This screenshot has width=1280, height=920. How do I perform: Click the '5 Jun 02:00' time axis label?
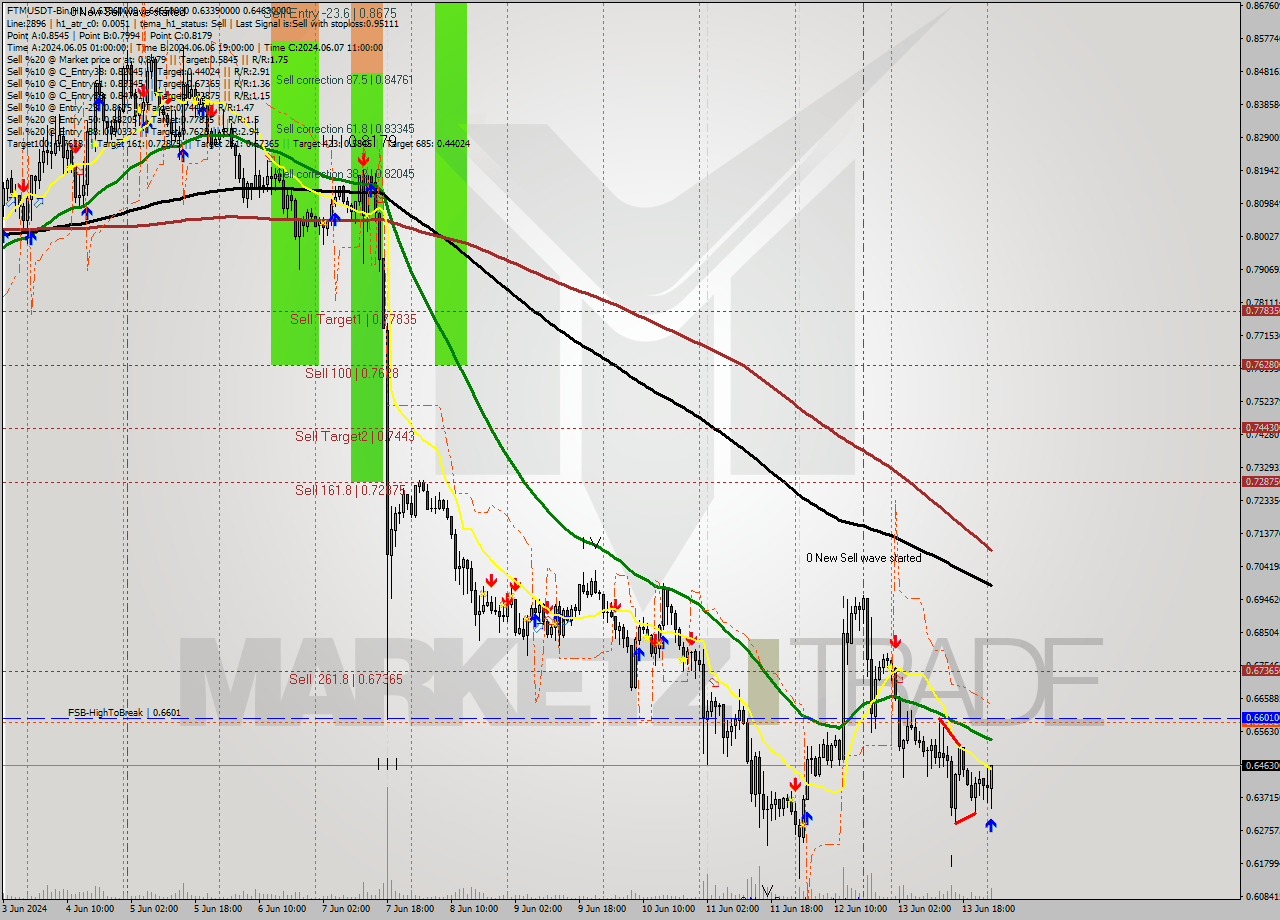154,909
